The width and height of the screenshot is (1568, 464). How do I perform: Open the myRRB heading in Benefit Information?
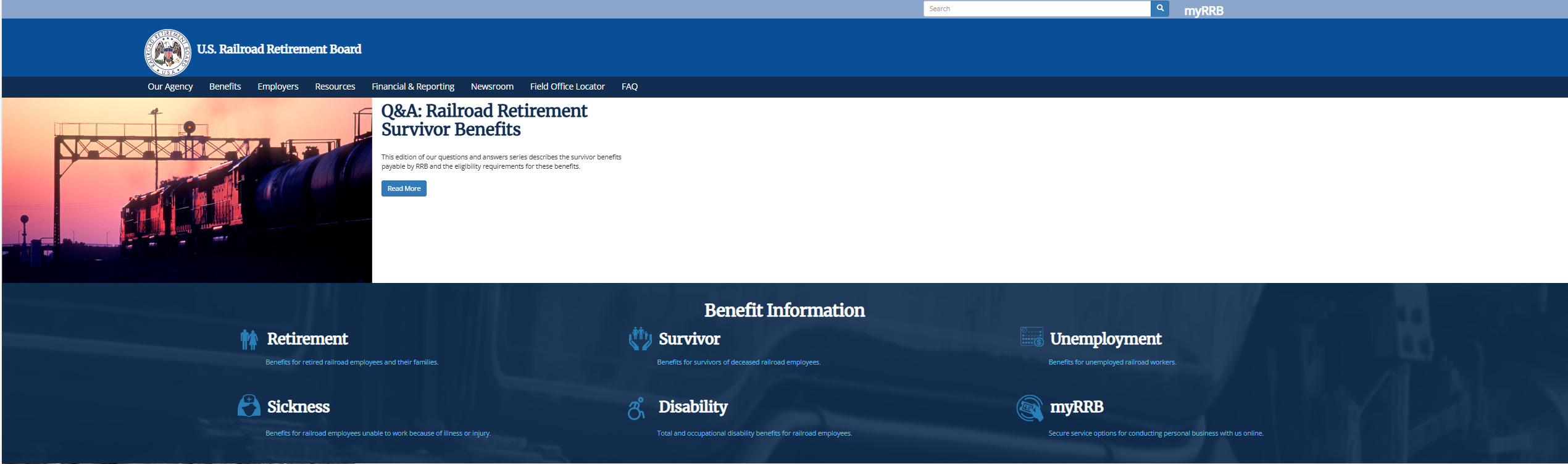point(1077,407)
